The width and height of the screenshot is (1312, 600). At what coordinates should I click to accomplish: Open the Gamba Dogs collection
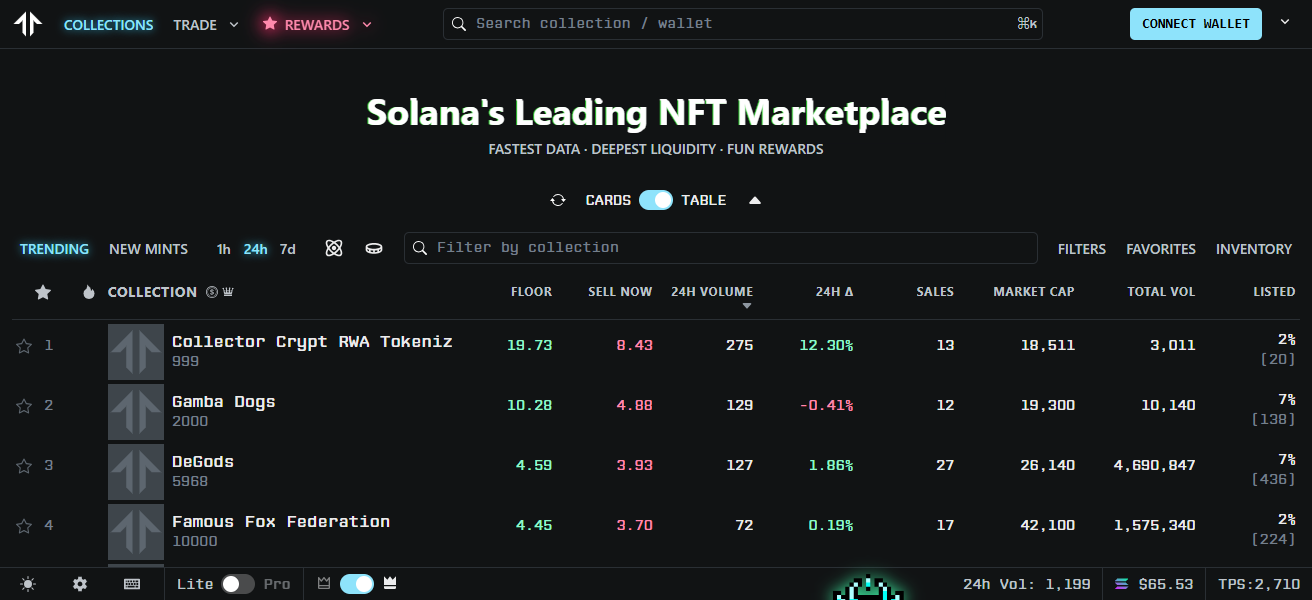[223, 402]
